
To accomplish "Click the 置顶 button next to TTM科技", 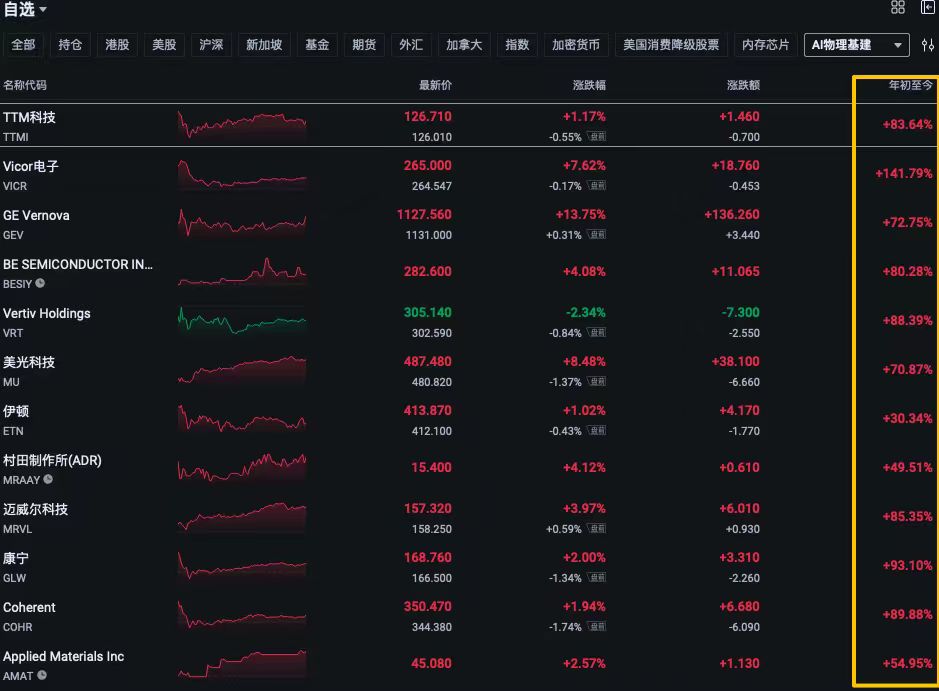I will point(595,136).
